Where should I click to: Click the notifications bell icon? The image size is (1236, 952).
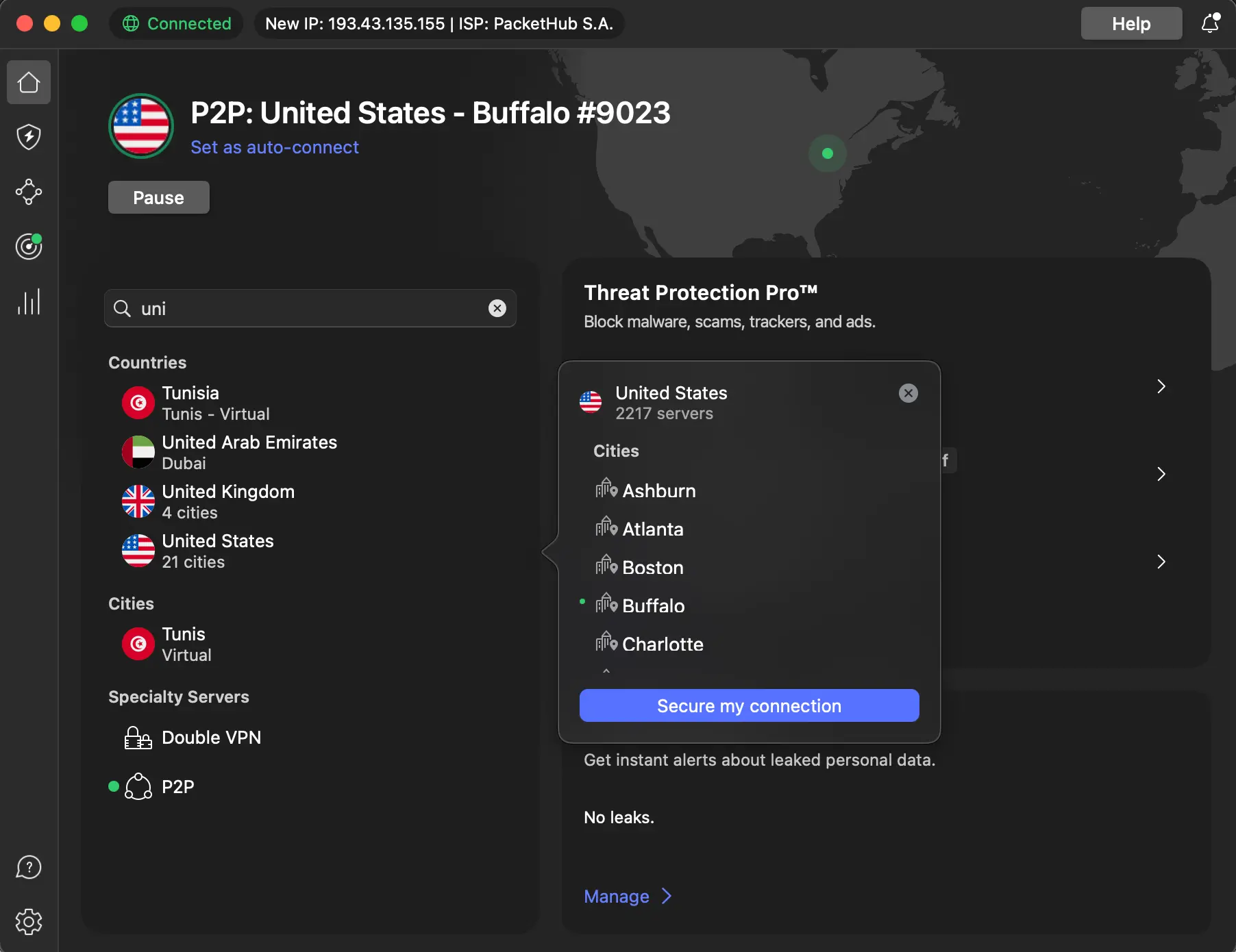coord(1210,23)
